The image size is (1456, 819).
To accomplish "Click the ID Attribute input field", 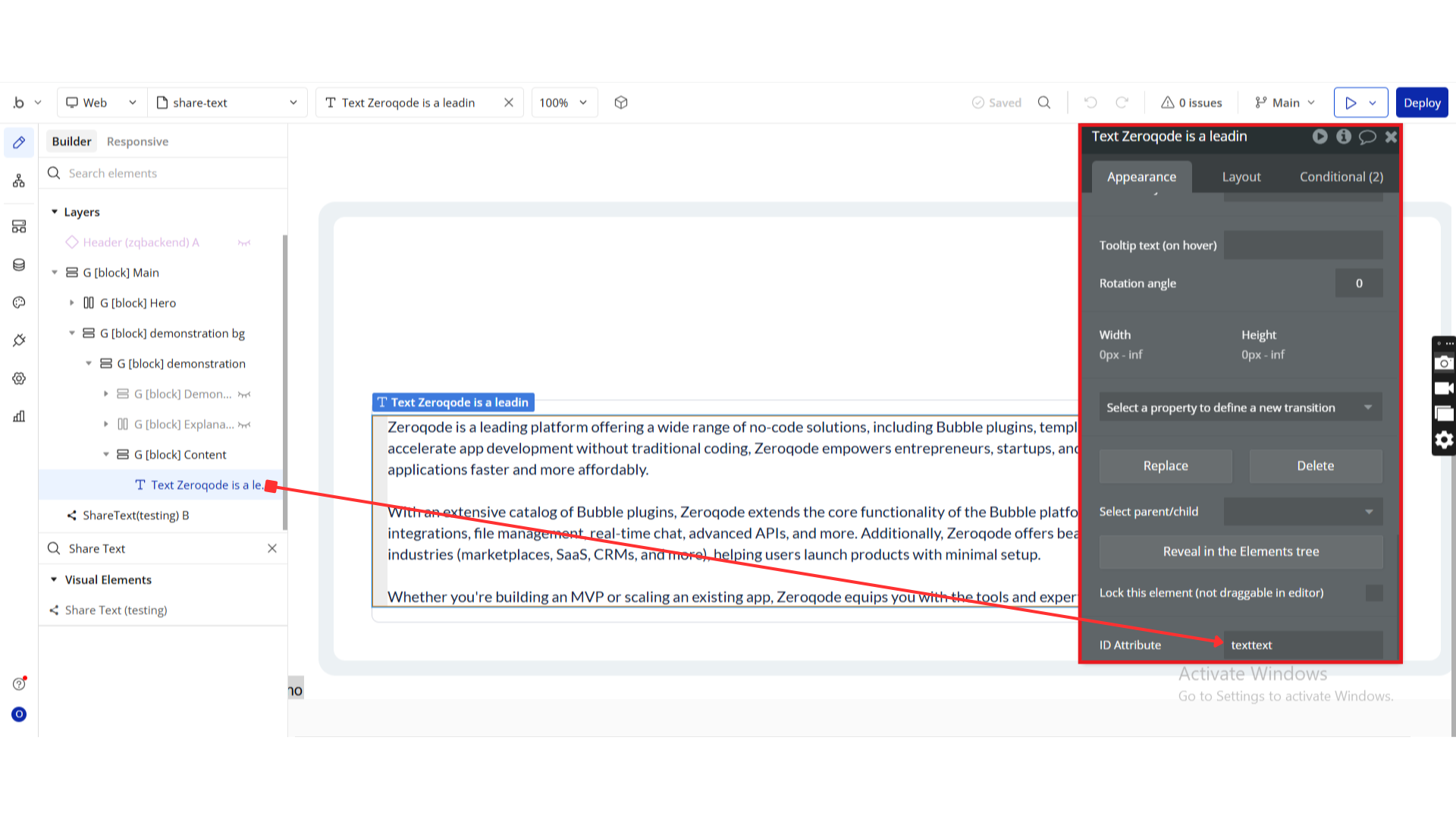I will (1302, 645).
